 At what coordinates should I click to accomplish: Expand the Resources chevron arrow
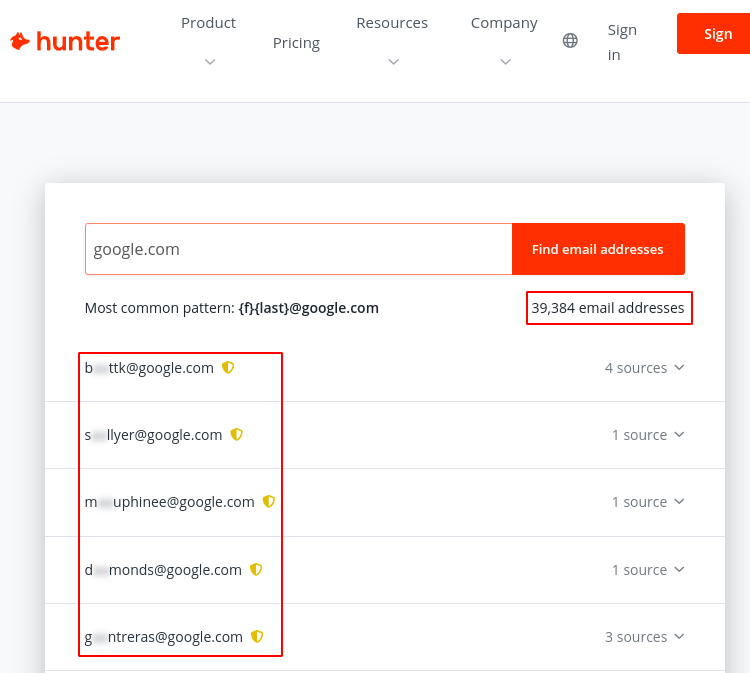click(393, 62)
